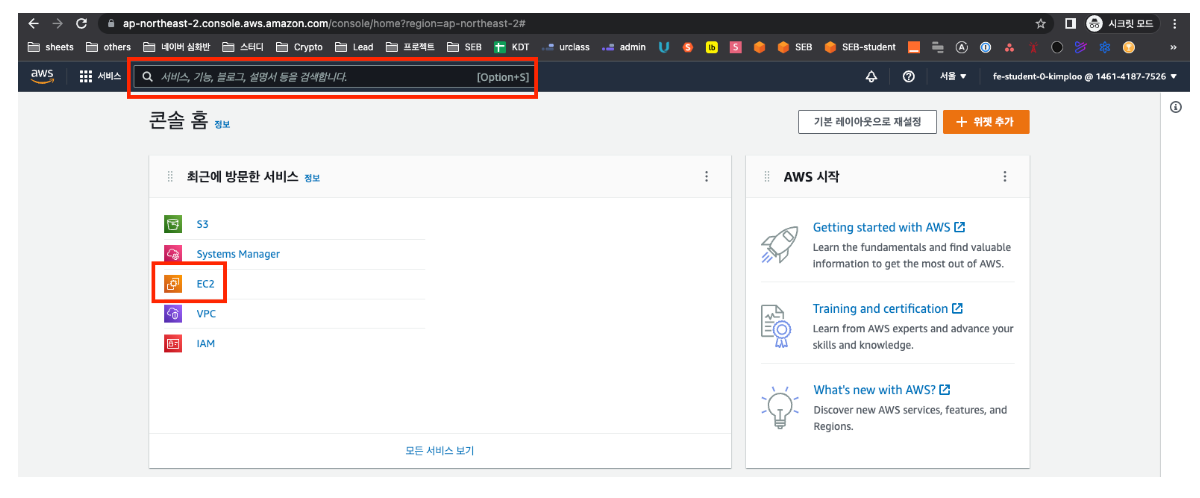Click the browser forward arrow
Screen dimensions: 1200x498
click(x=57, y=23)
